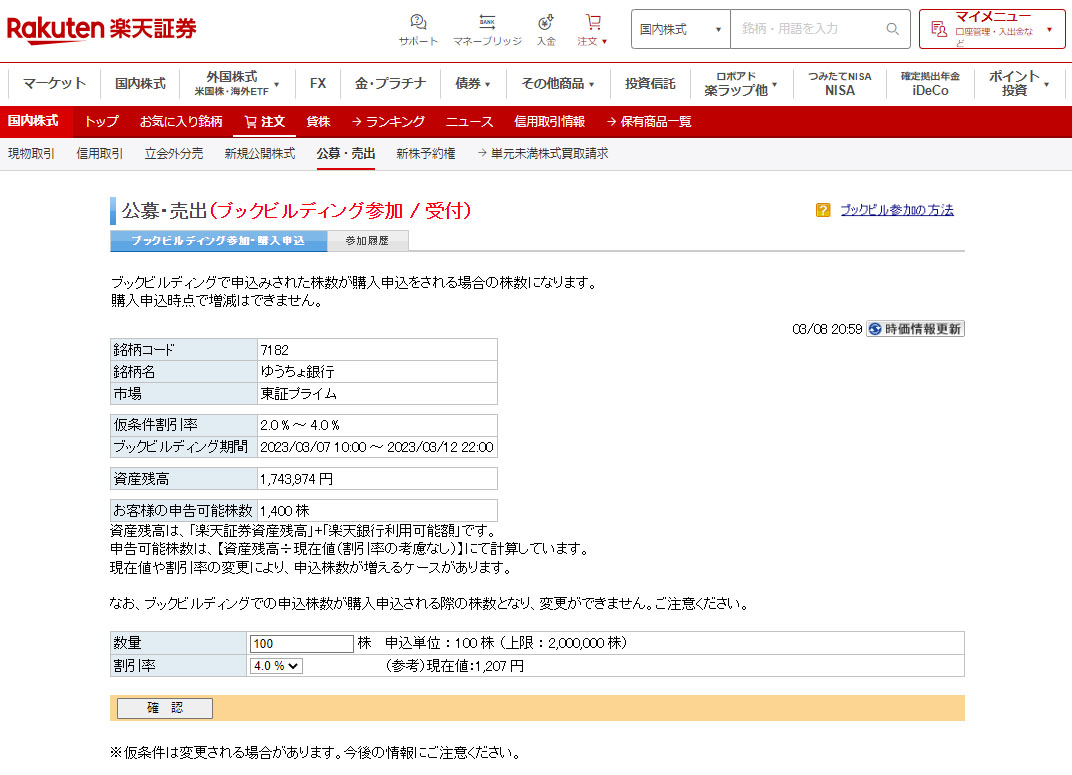Click the yellow help question mark icon
The image size is (1072, 775).
click(x=823, y=210)
